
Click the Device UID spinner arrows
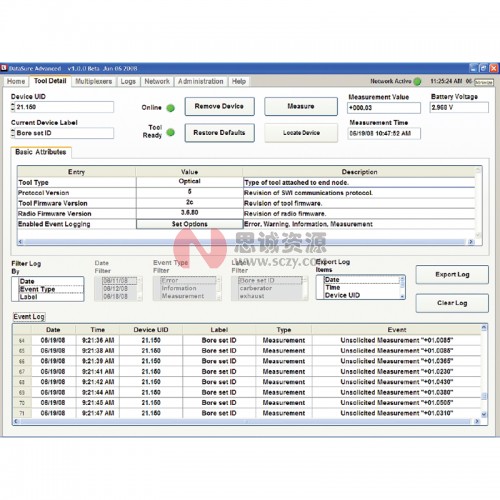click(x=13, y=107)
